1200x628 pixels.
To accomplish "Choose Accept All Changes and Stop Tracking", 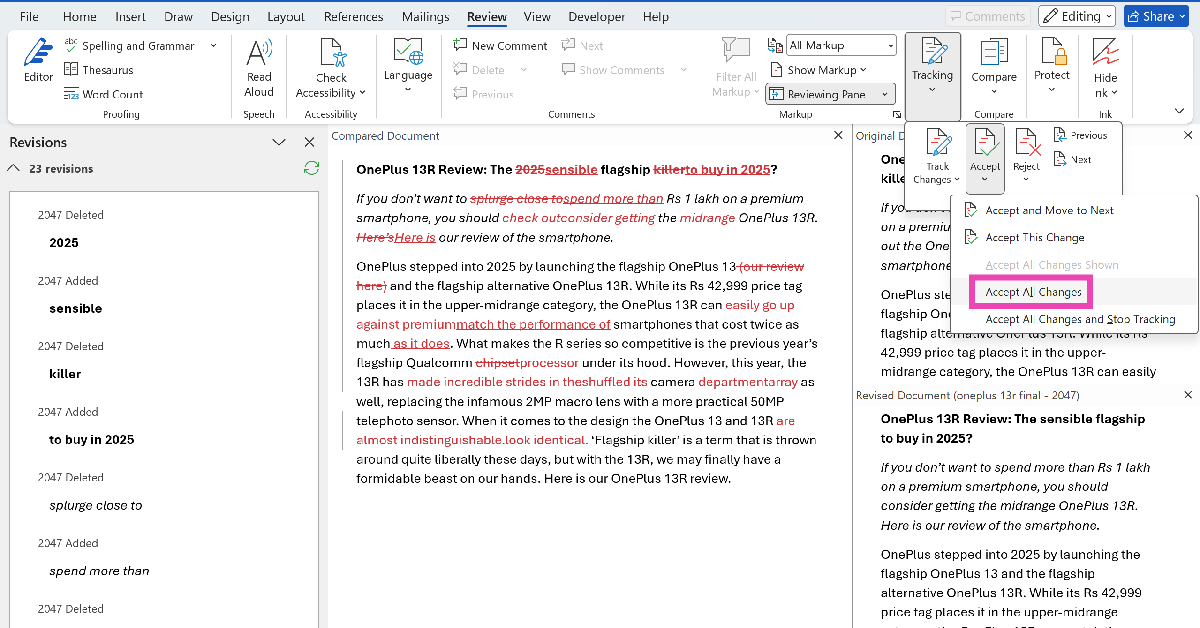I will 1080,319.
